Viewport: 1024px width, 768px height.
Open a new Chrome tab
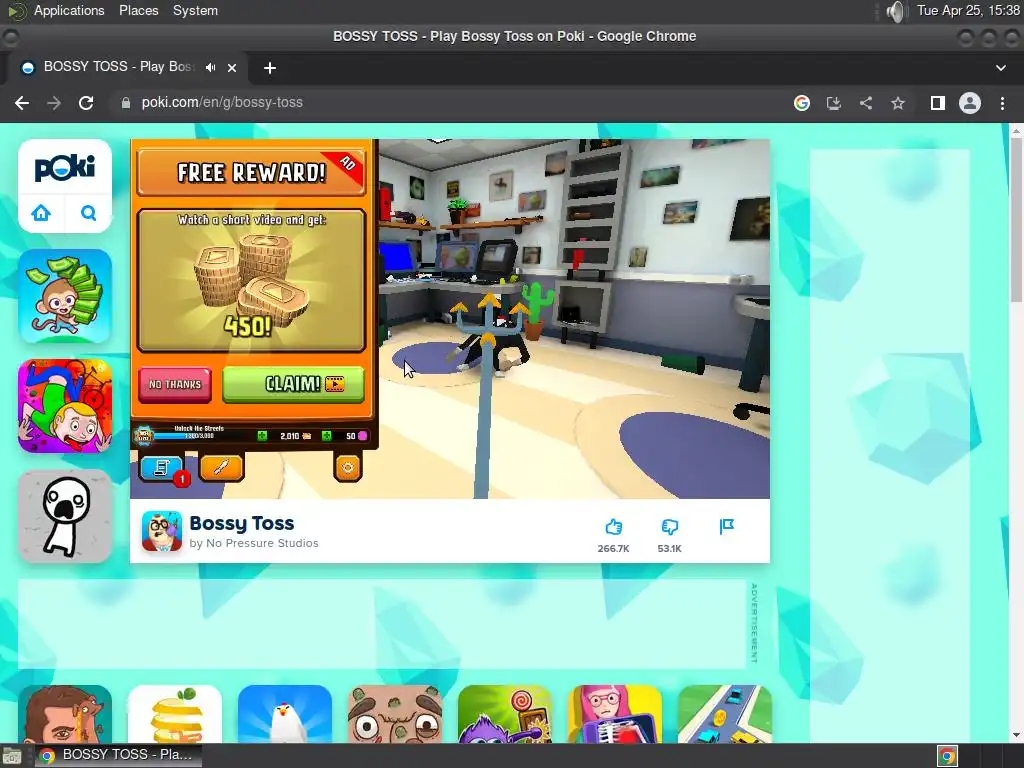pyautogui.click(x=270, y=67)
